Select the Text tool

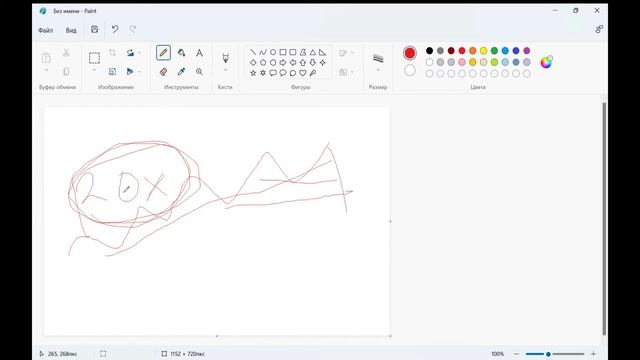click(x=199, y=53)
